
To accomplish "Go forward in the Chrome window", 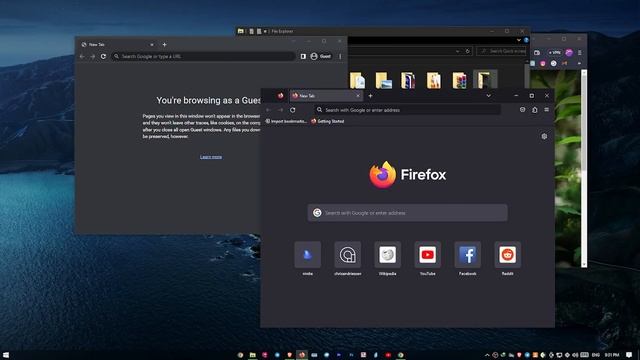I will point(93,56).
